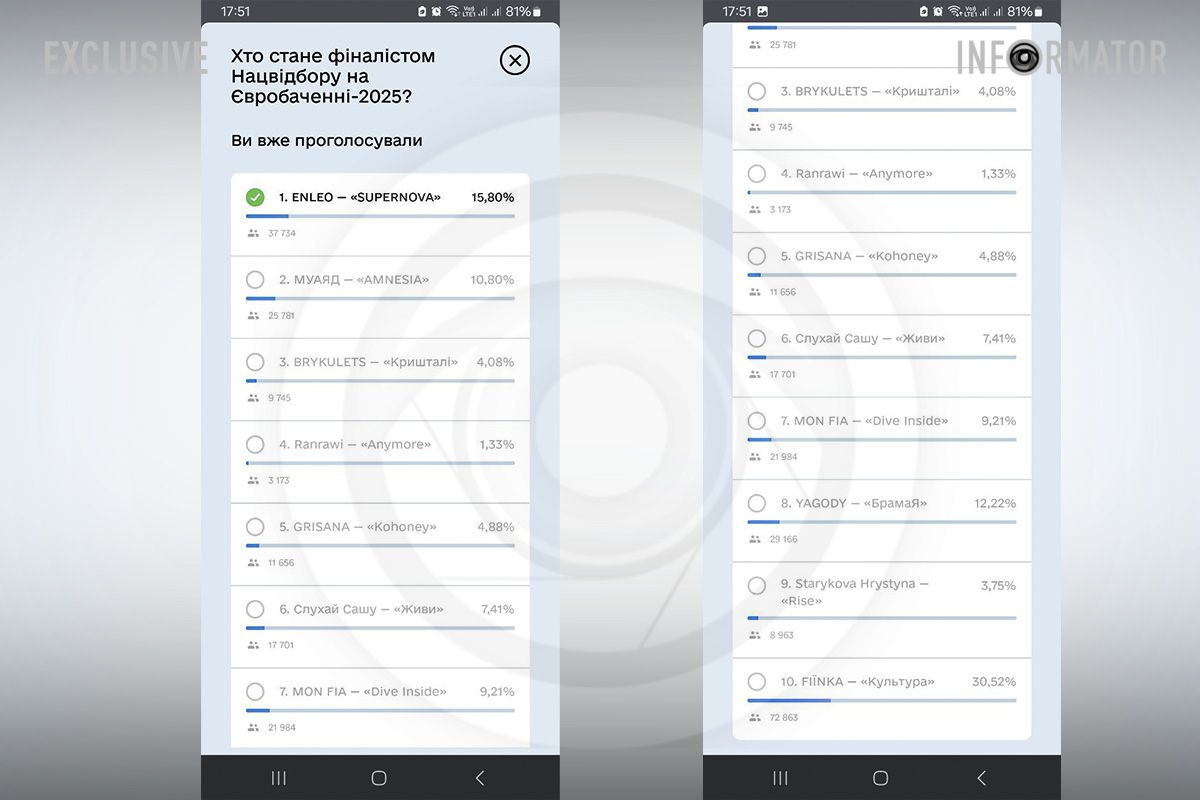Tap the poll title about Євробаченні-2025
1200x800 pixels.
[x=333, y=76]
